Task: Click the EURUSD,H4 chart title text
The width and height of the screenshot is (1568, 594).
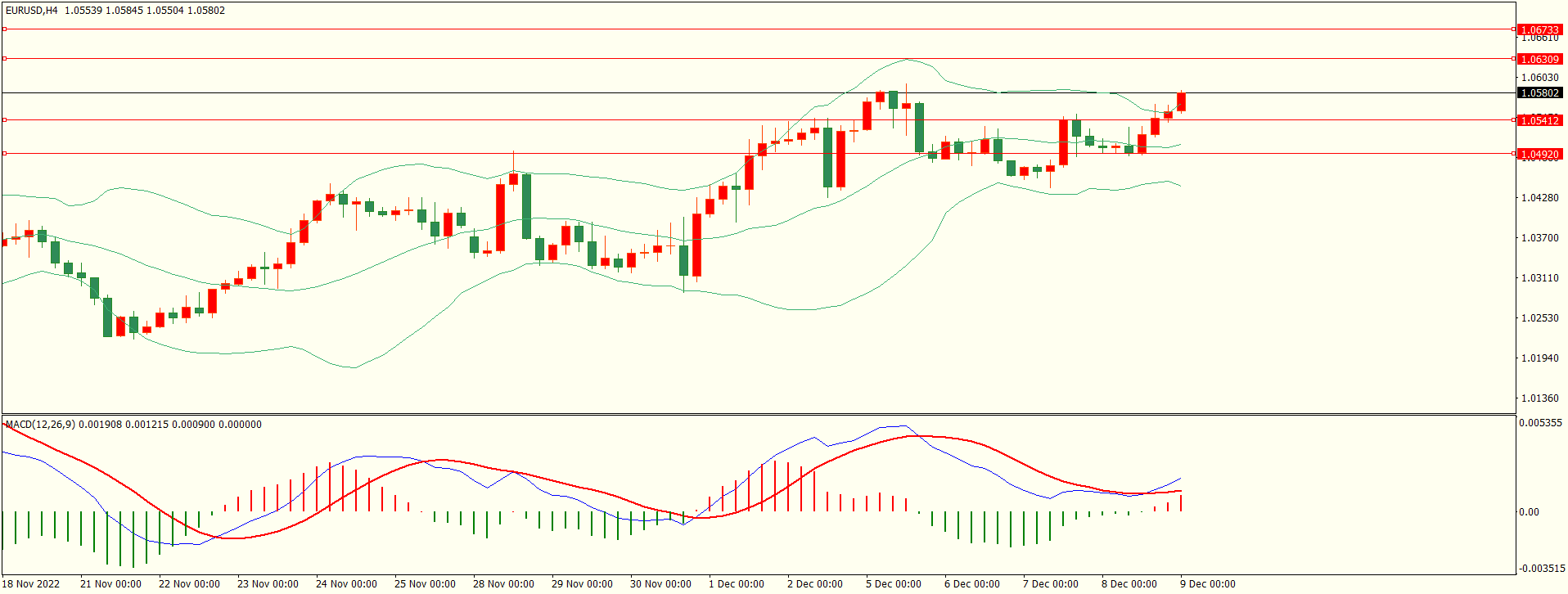Action: click(31, 11)
